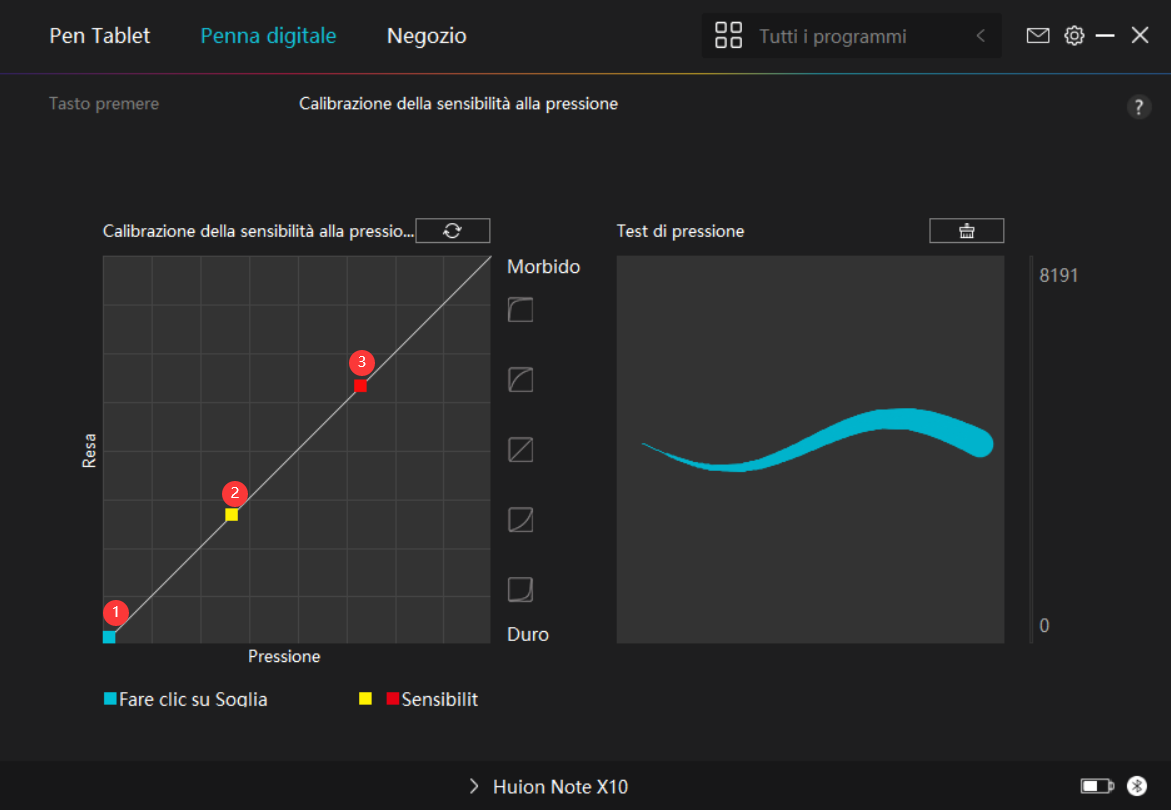Open settings with the gear icon
Viewport: 1171px width, 810px height.
coord(1074,36)
